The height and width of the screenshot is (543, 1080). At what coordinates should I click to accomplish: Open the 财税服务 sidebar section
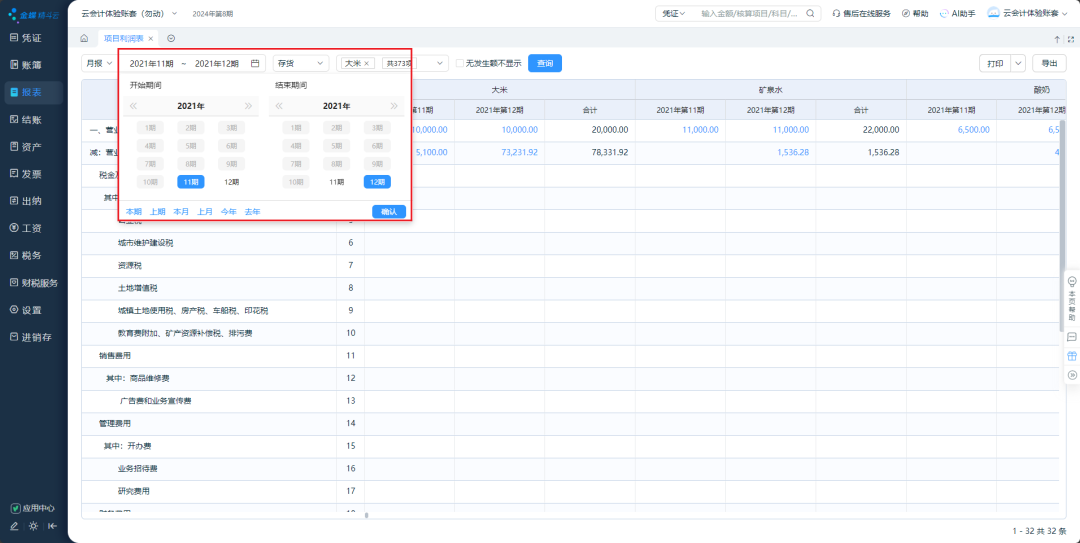click(32, 283)
